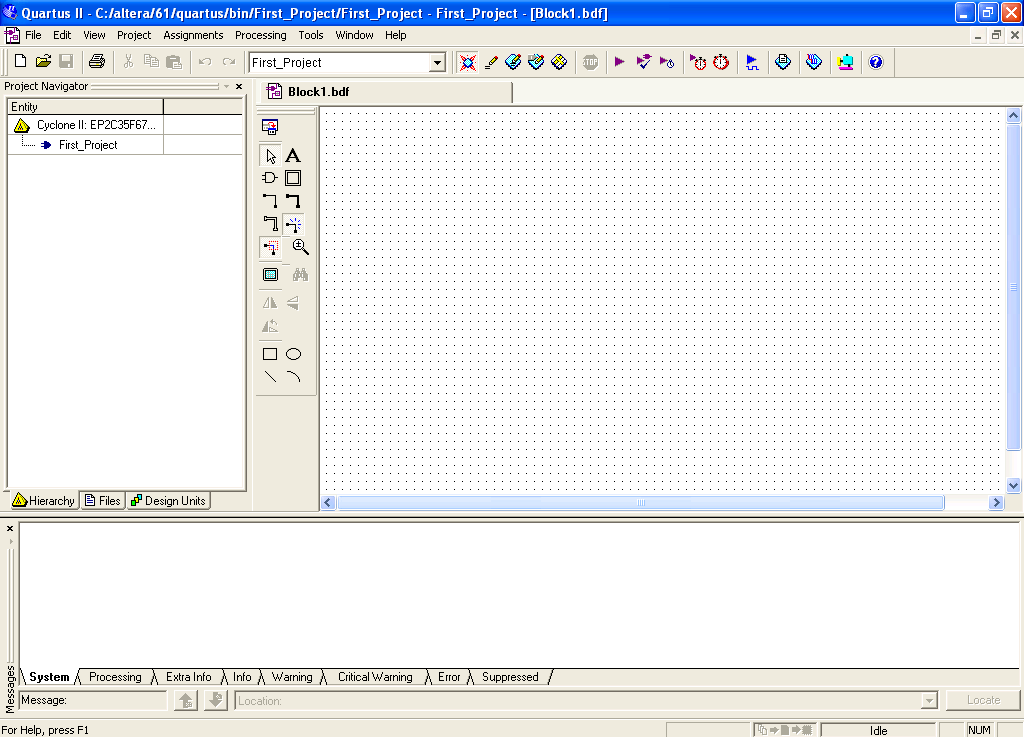Image resolution: width=1024 pixels, height=737 pixels.
Task: Open the Assignments menu
Action: click(x=193, y=35)
